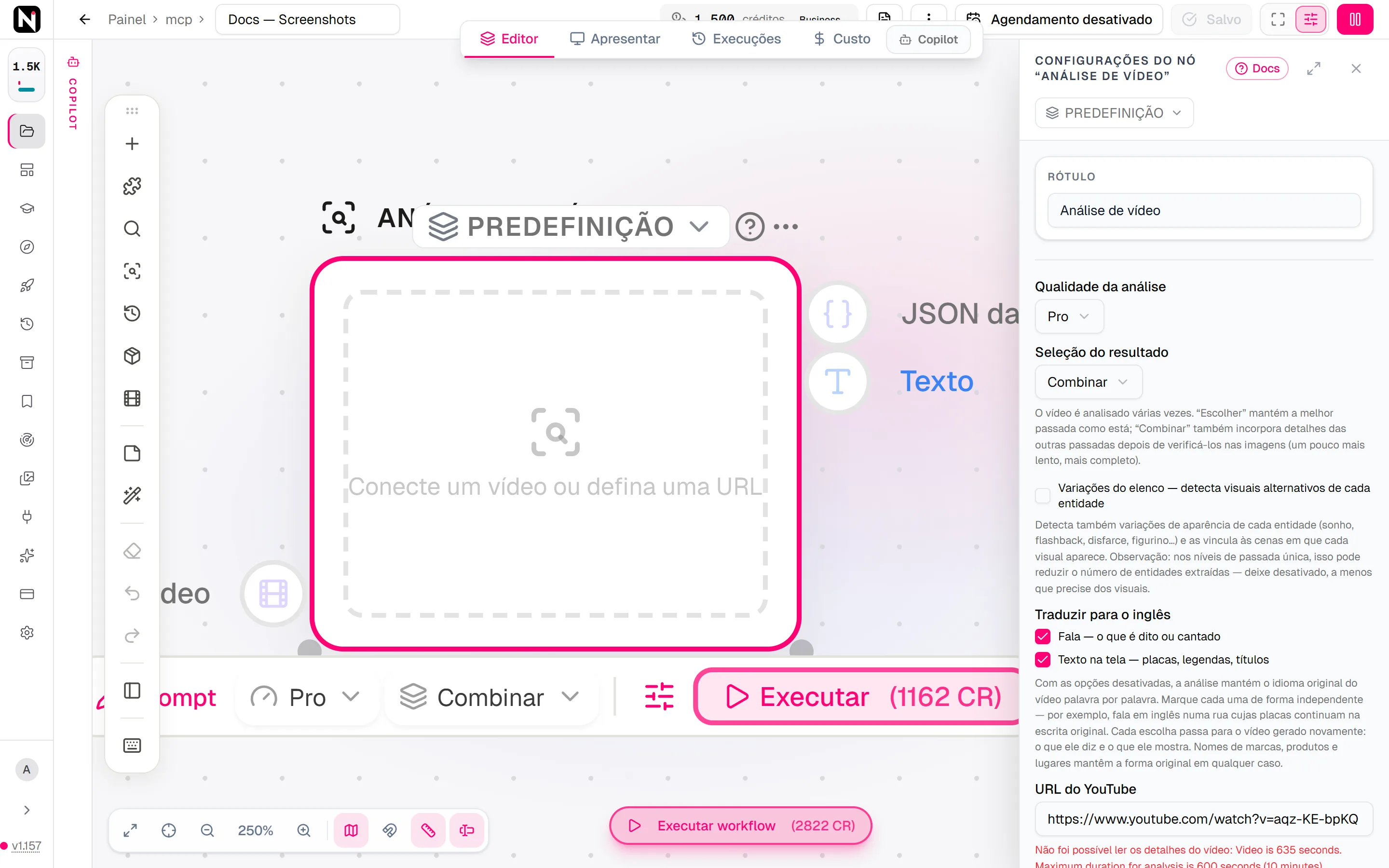The height and width of the screenshot is (868, 1389).
Task: Expand the PREDEFINIÇÃO dropdown above the node
Action: click(x=571, y=226)
